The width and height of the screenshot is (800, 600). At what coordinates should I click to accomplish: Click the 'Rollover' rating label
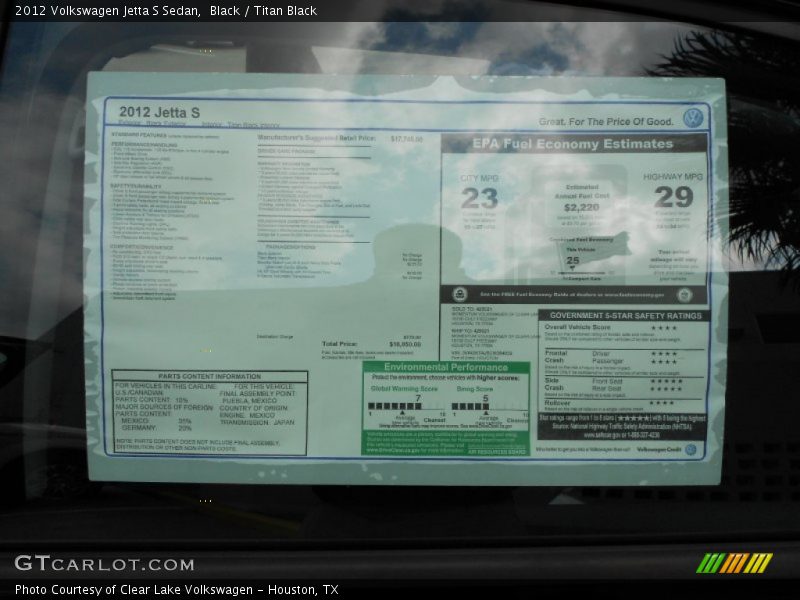click(557, 403)
